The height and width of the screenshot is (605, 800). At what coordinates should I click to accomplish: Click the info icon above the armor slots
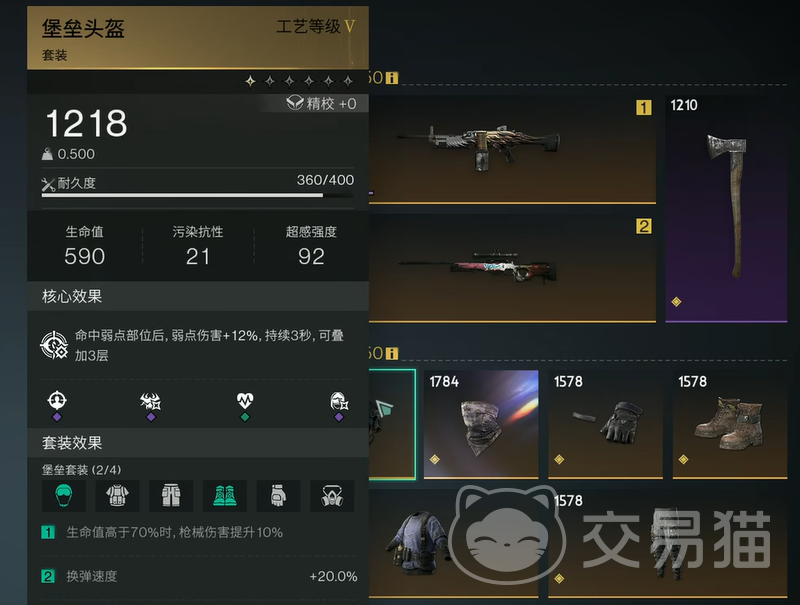point(392,354)
